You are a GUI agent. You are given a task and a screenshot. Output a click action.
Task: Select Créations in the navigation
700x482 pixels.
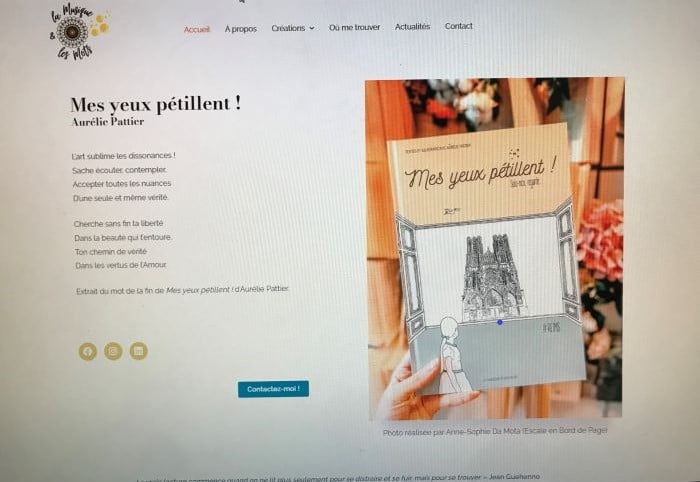coord(288,28)
